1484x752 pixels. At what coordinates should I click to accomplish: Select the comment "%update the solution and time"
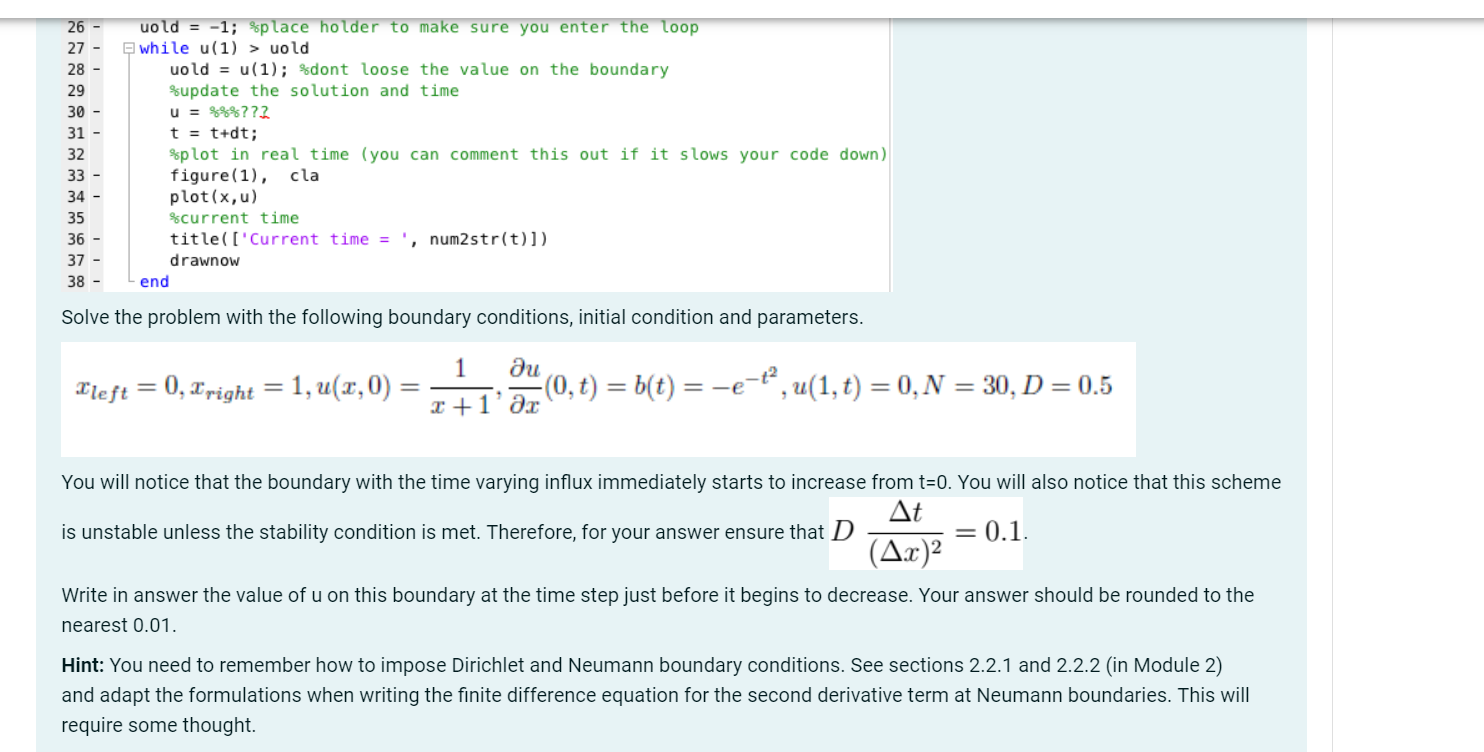coord(314,90)
